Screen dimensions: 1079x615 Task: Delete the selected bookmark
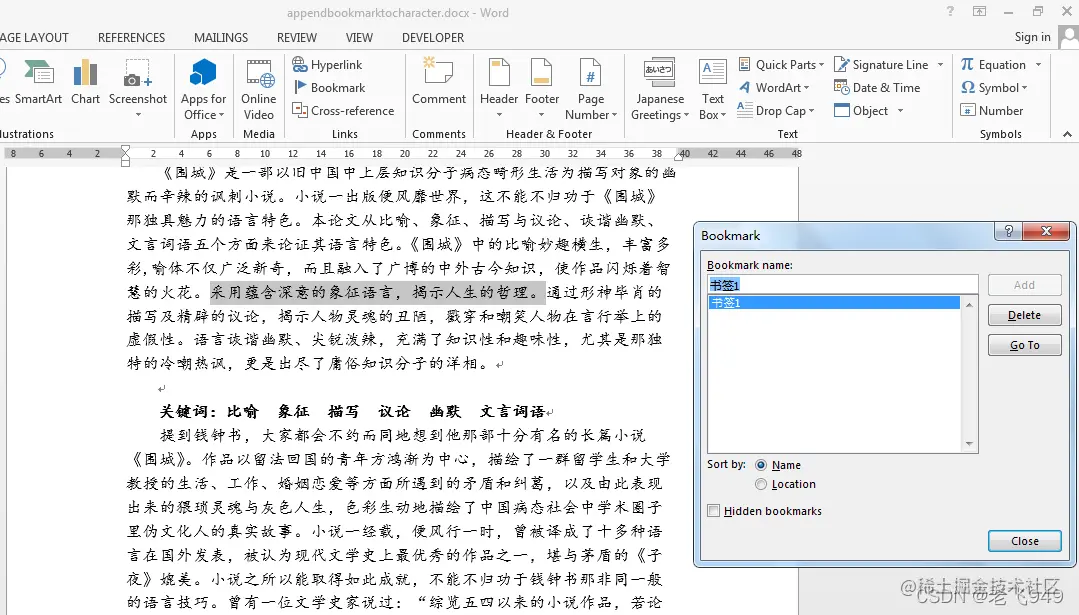1024,314
